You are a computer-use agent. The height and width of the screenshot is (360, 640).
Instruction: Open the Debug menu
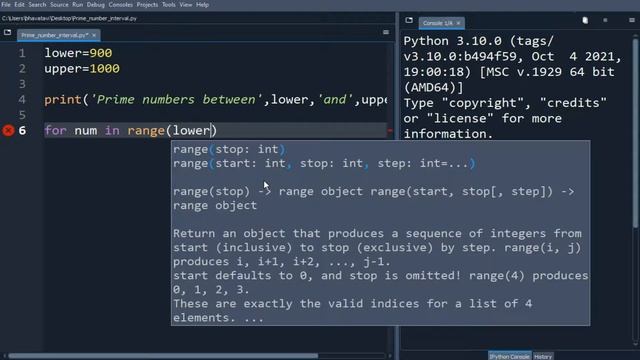coord(96,5)
